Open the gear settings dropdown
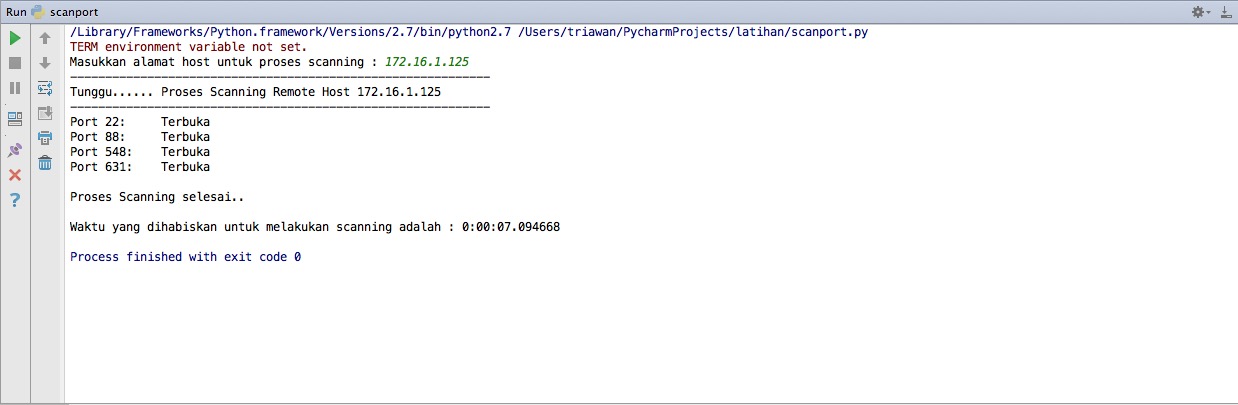1238x405 pixels. [1200, 11]
